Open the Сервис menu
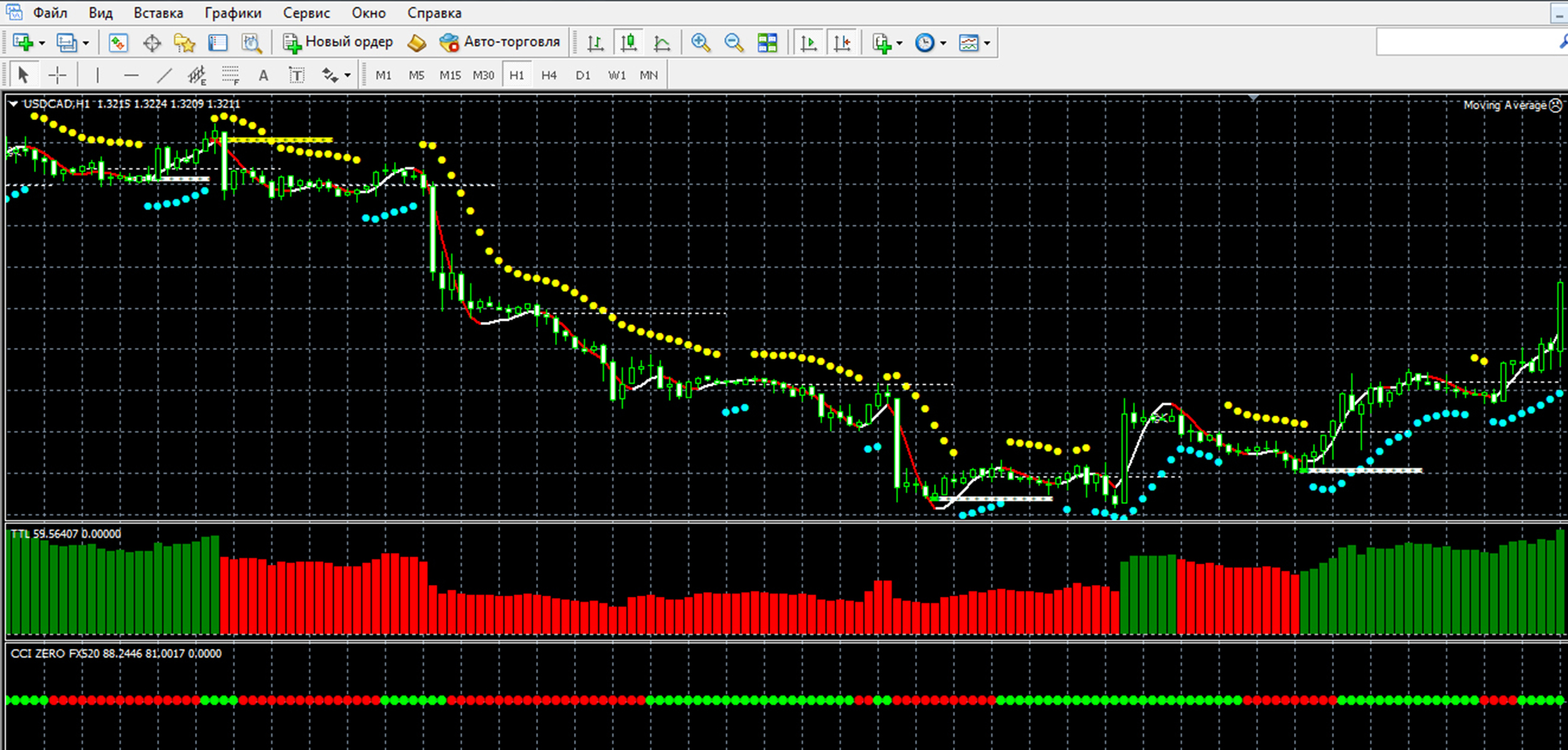Image resolution: width=1568 pixels, height=750 pixels. point(306,13)
